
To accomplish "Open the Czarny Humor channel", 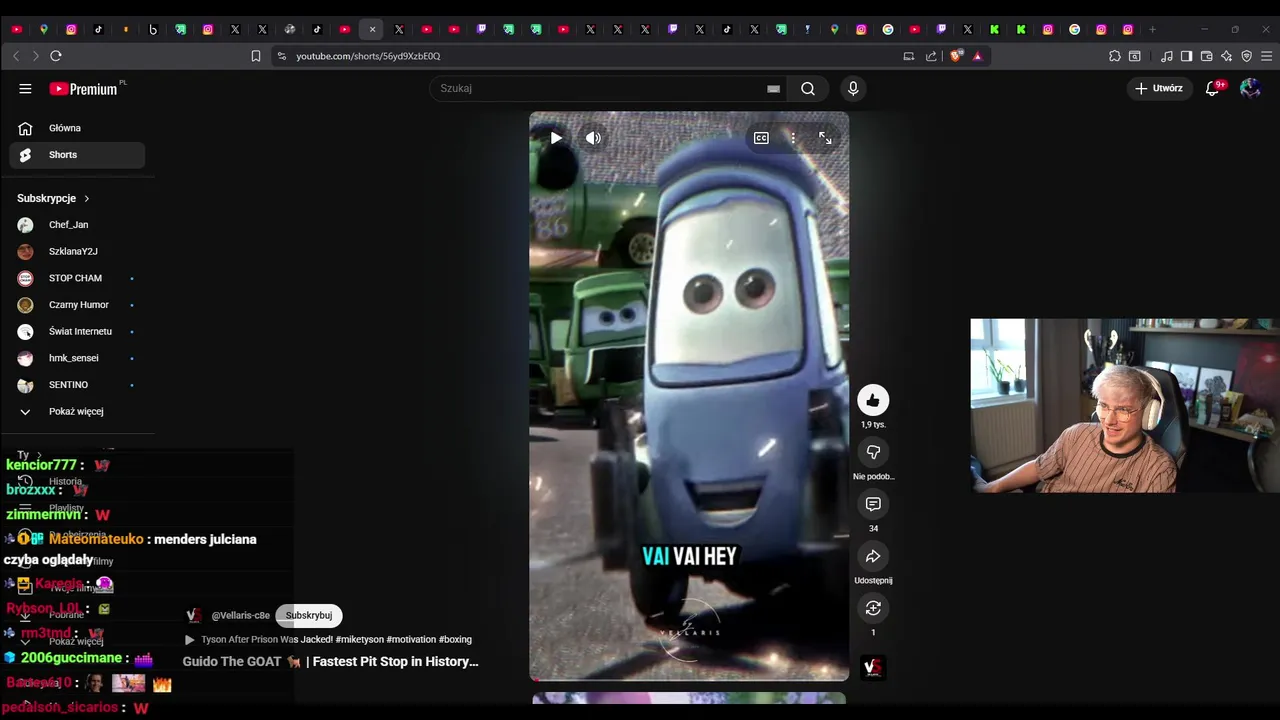I will [x=77, y=305].
